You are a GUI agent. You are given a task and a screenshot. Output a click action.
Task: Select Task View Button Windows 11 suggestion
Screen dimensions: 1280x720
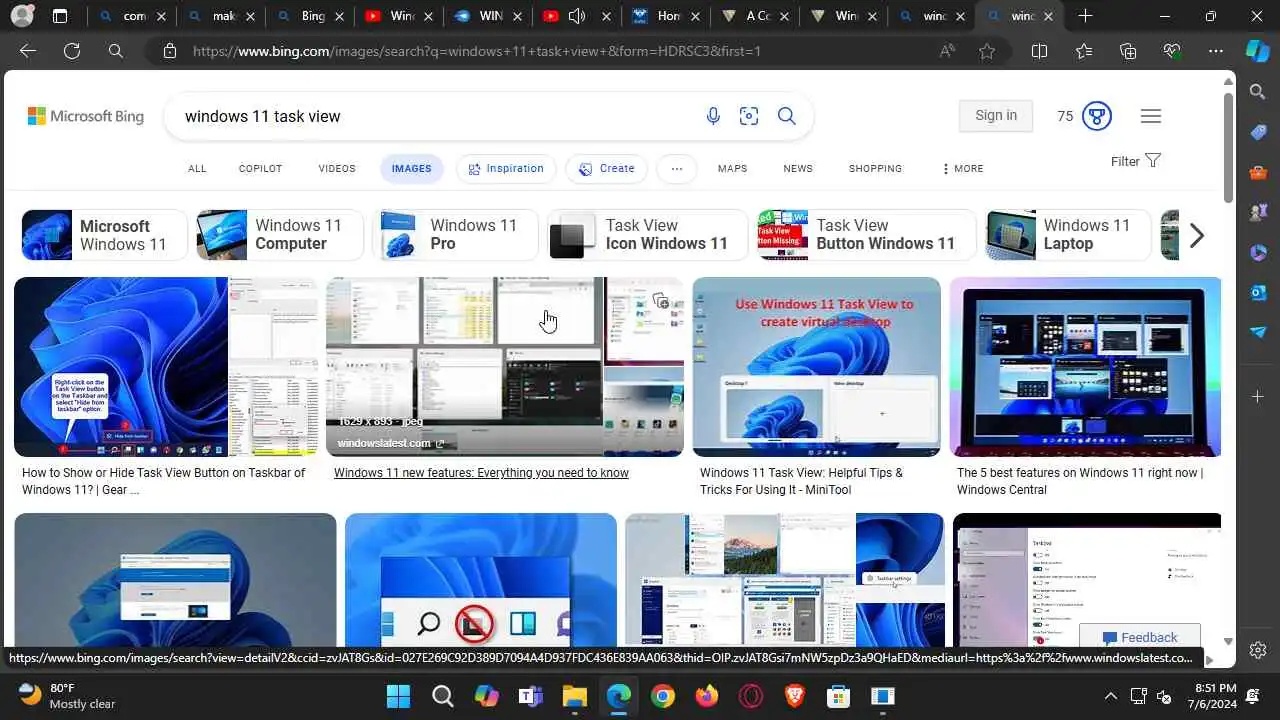pos(867,235)
